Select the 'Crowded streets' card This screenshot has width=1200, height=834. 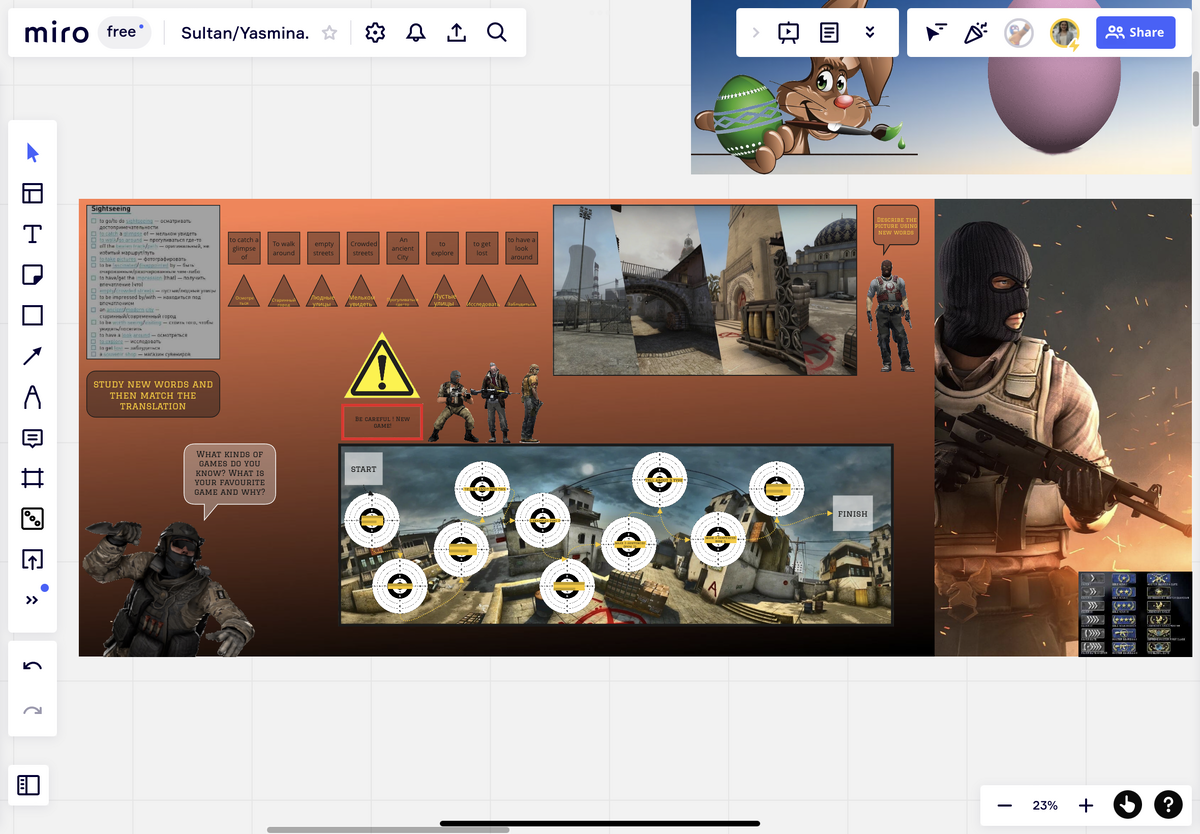click(363, 248)
